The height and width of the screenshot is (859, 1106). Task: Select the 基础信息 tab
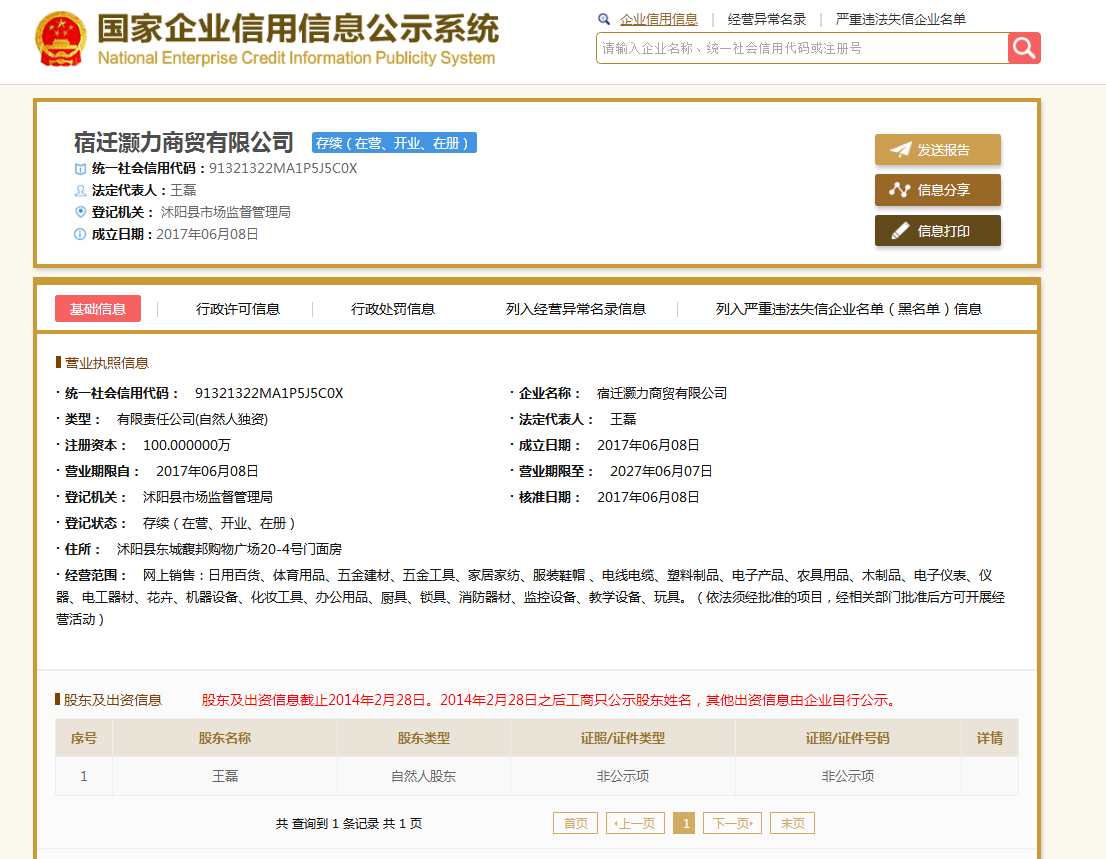(98, 309)
